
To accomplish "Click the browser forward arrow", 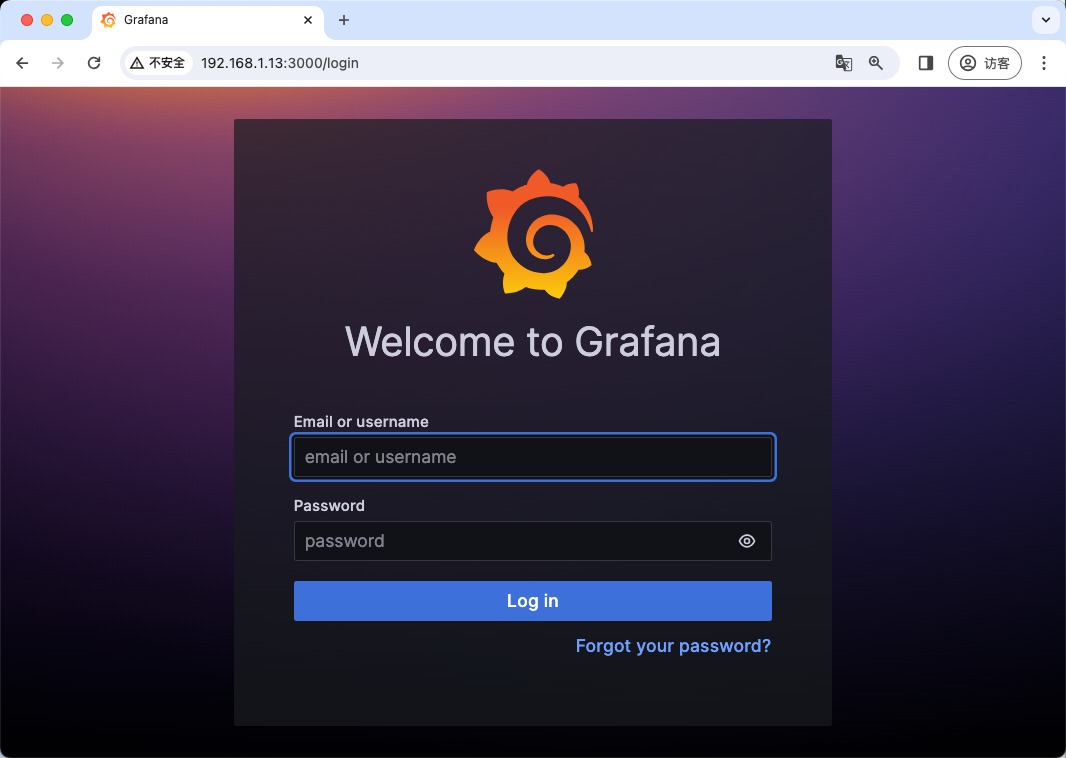I will (x=58, y=63).
